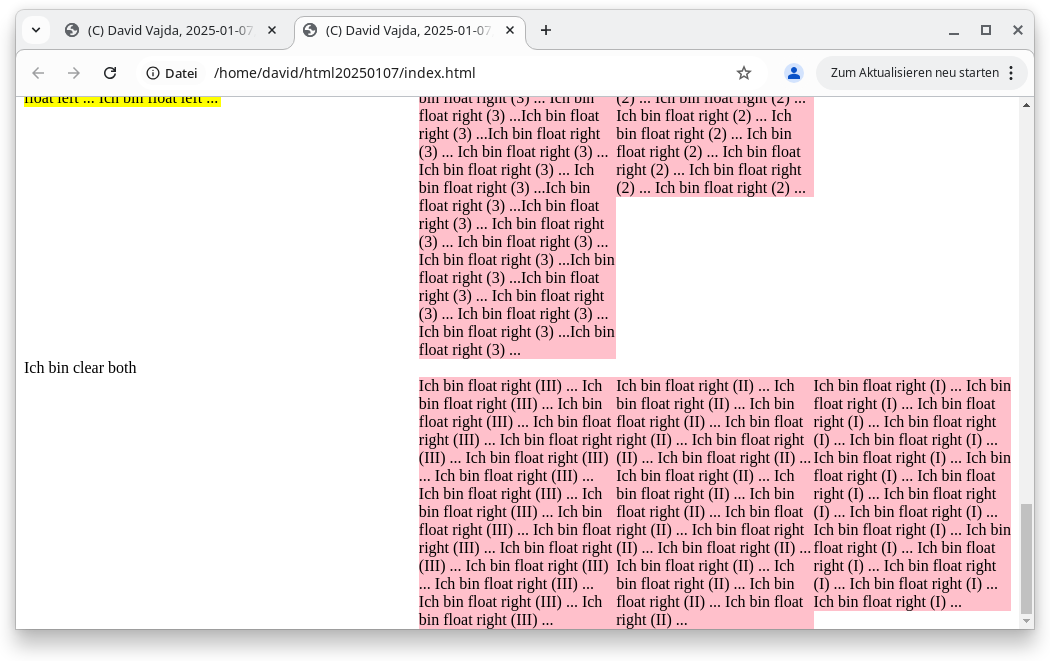Click the back navigation arrow

(x=37, y=73)
